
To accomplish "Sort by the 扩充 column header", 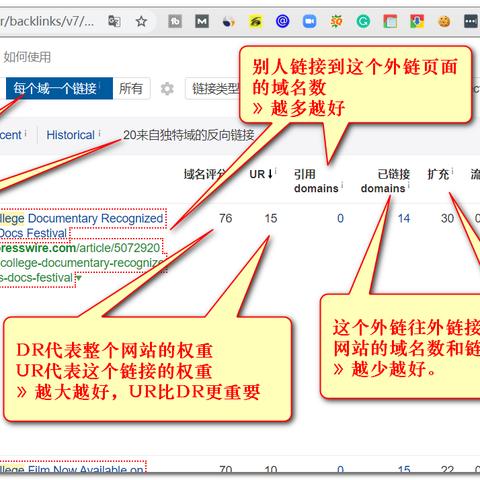I will pyautogui.click(x=438, y=174).
